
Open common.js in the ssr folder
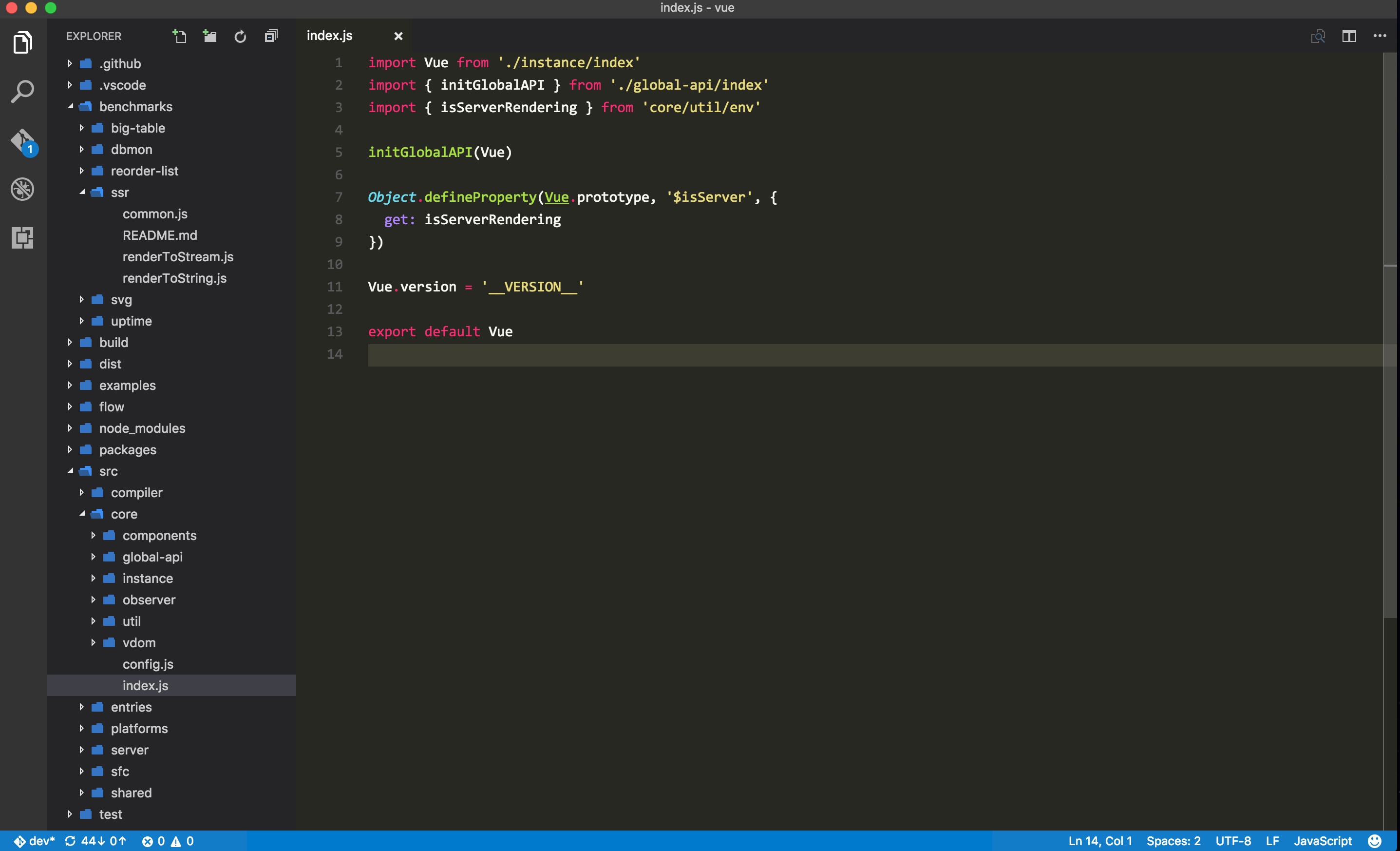[x=171, y=214]
